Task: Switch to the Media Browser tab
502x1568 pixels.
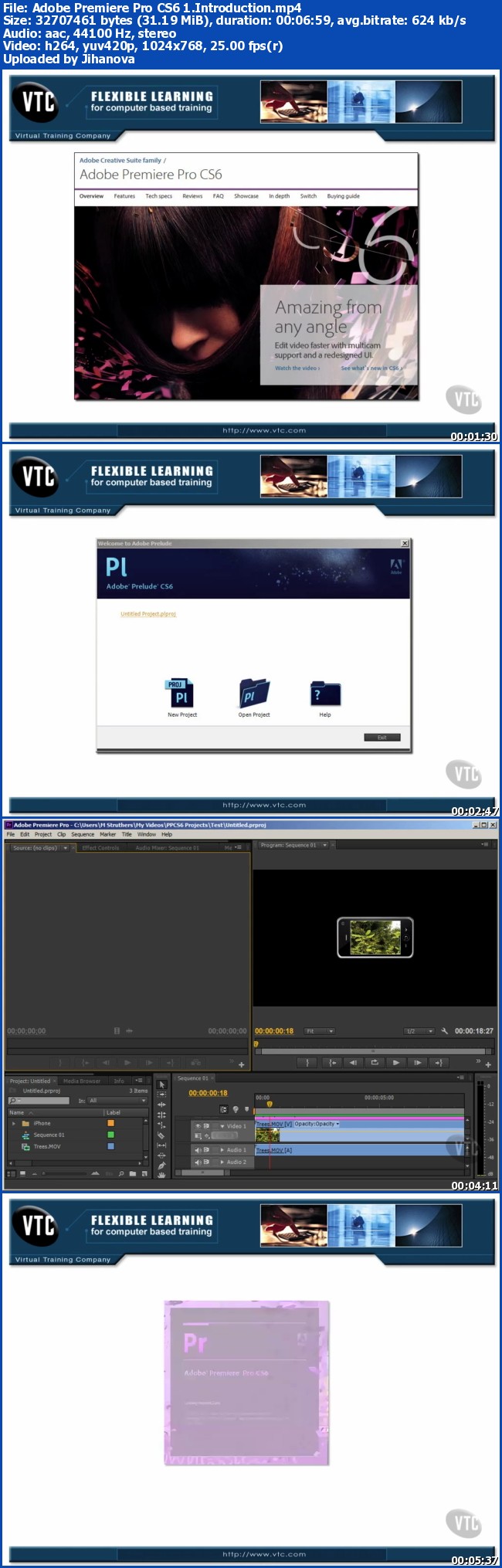Action: (82, 1081)
